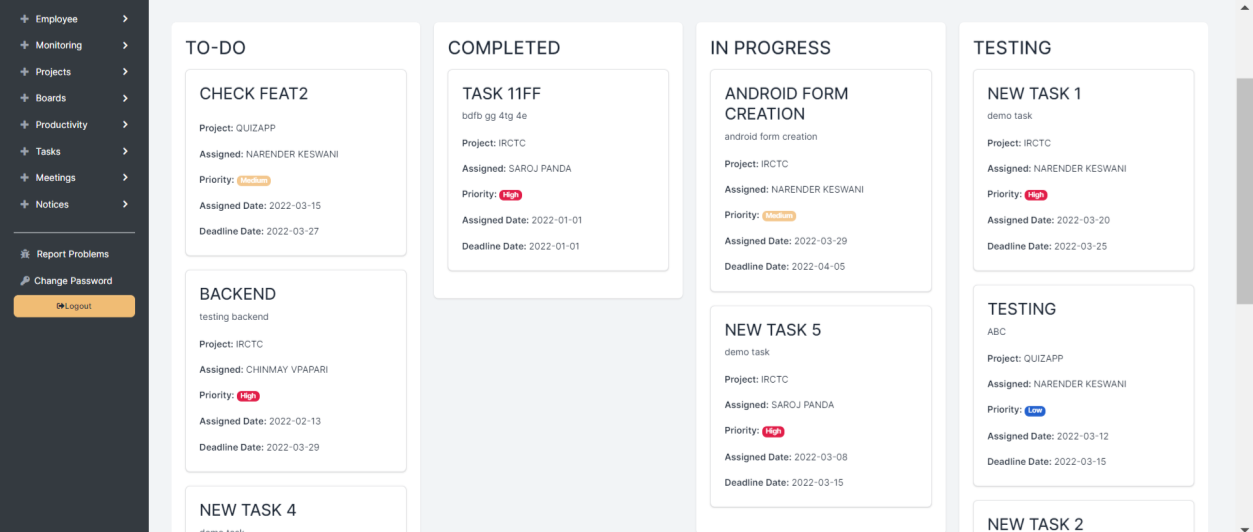
Task: Click the Report Problems link
Action: point(73,254)
